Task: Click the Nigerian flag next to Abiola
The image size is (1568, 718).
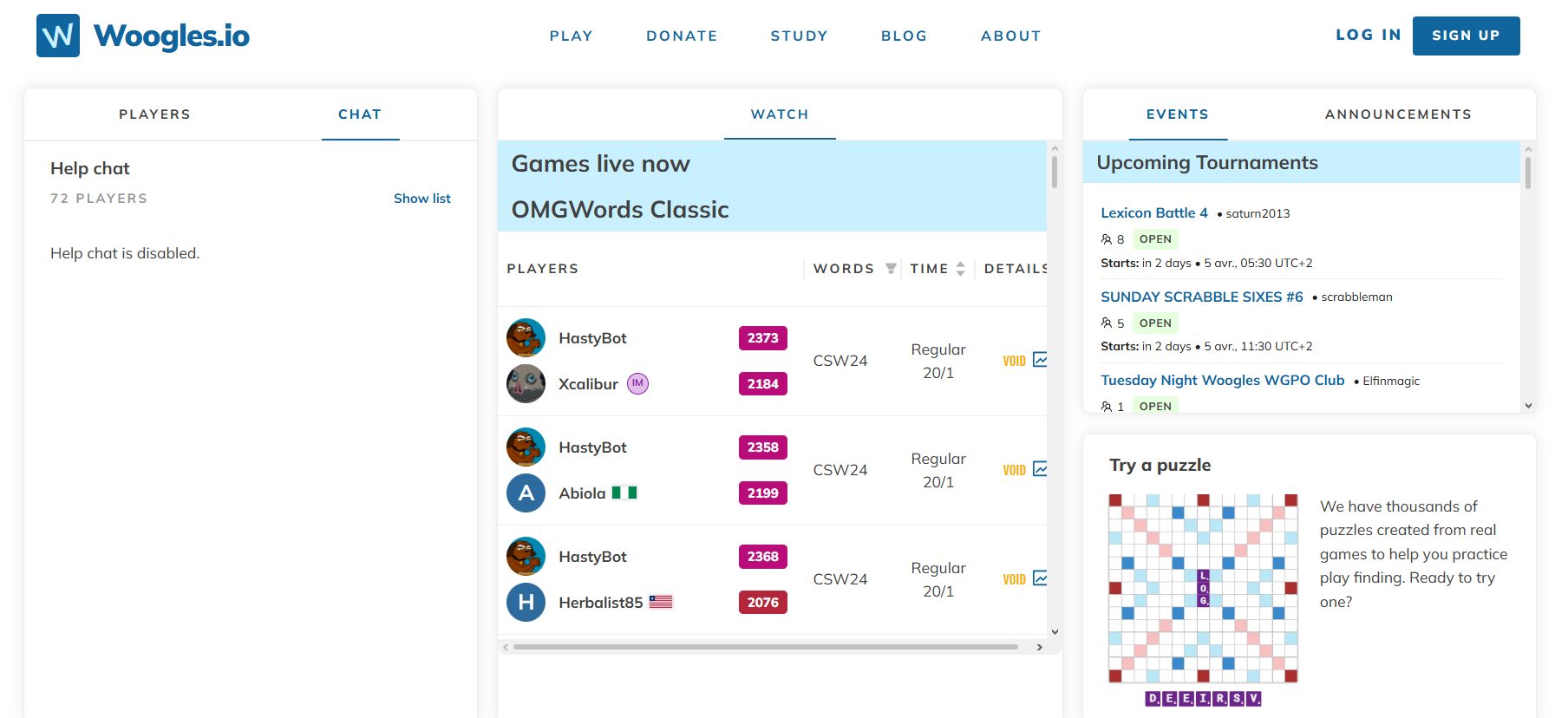Action: pyautogui.click(x=624, y=493)
